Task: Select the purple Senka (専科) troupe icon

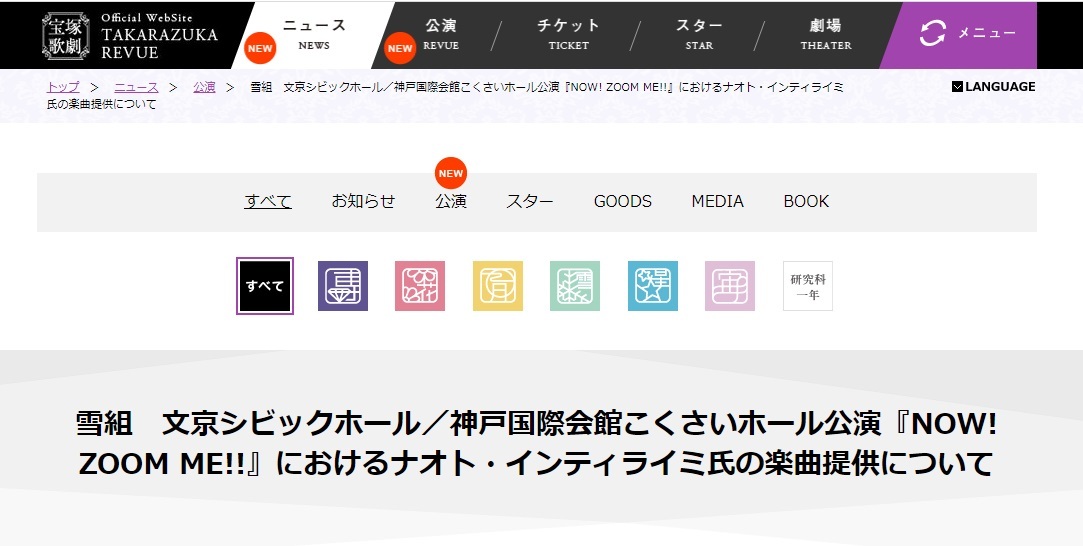Action: click(x=343, y=286)
